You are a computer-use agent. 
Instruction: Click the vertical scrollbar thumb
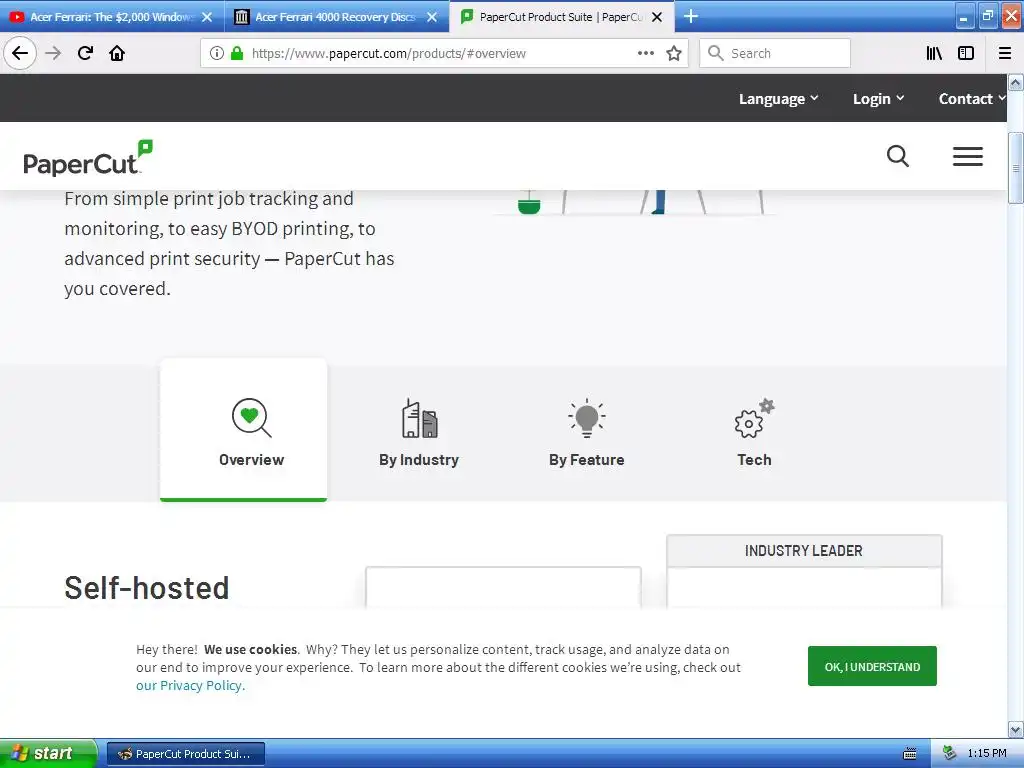[1016, 168]
